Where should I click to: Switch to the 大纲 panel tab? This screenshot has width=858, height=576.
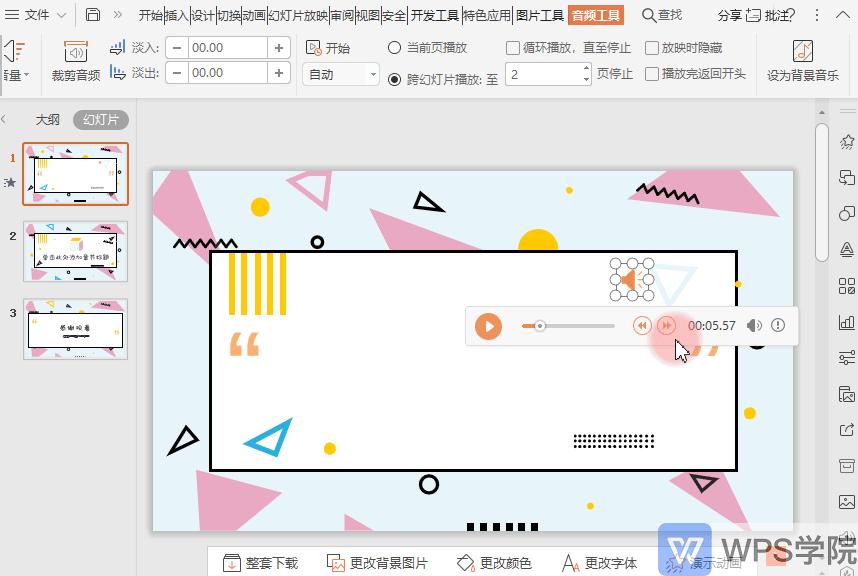click(x=48, y=119)
